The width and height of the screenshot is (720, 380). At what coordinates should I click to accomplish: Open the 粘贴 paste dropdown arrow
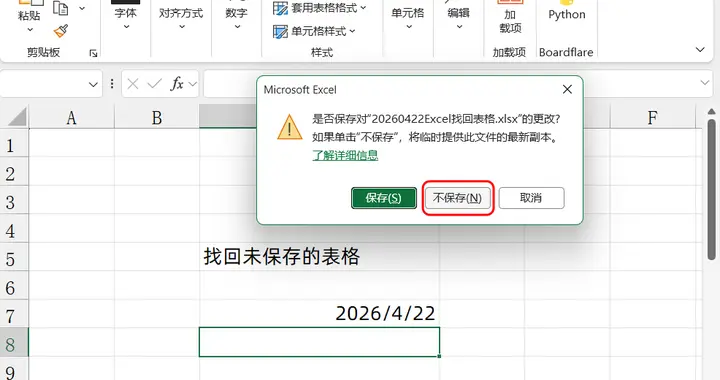tap(30, 30)
